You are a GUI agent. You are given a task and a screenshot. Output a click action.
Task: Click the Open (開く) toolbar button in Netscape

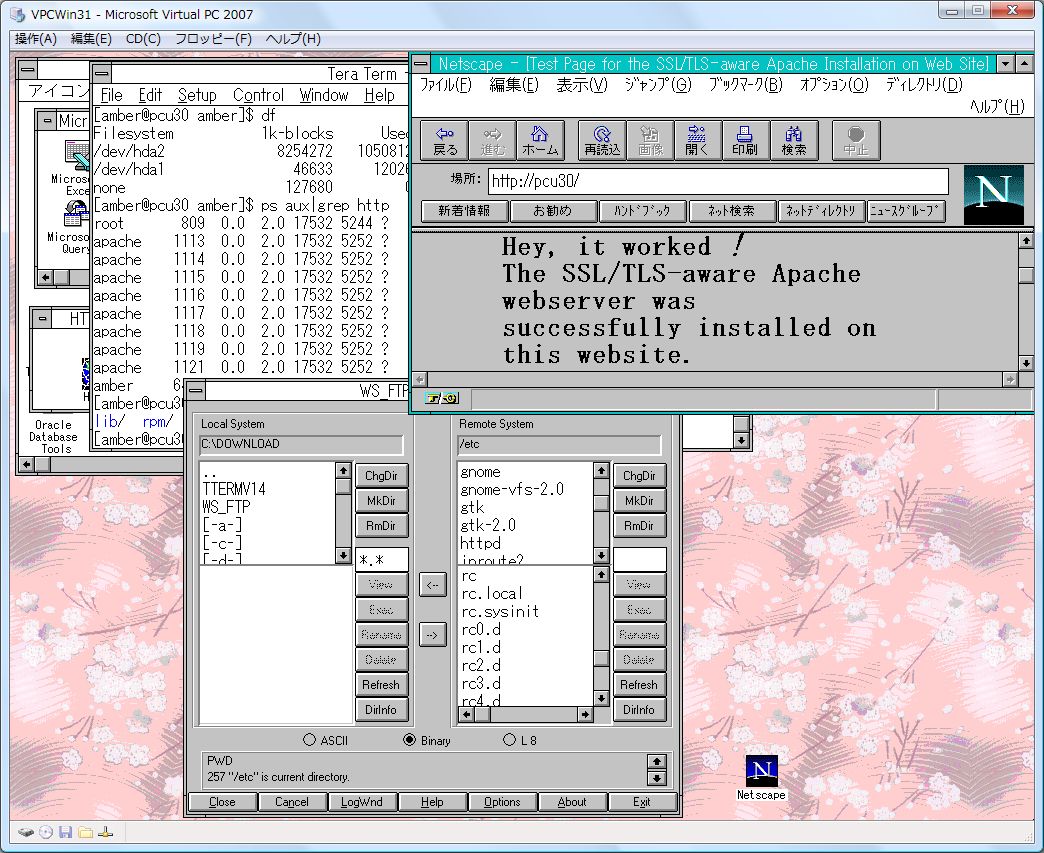698,141
